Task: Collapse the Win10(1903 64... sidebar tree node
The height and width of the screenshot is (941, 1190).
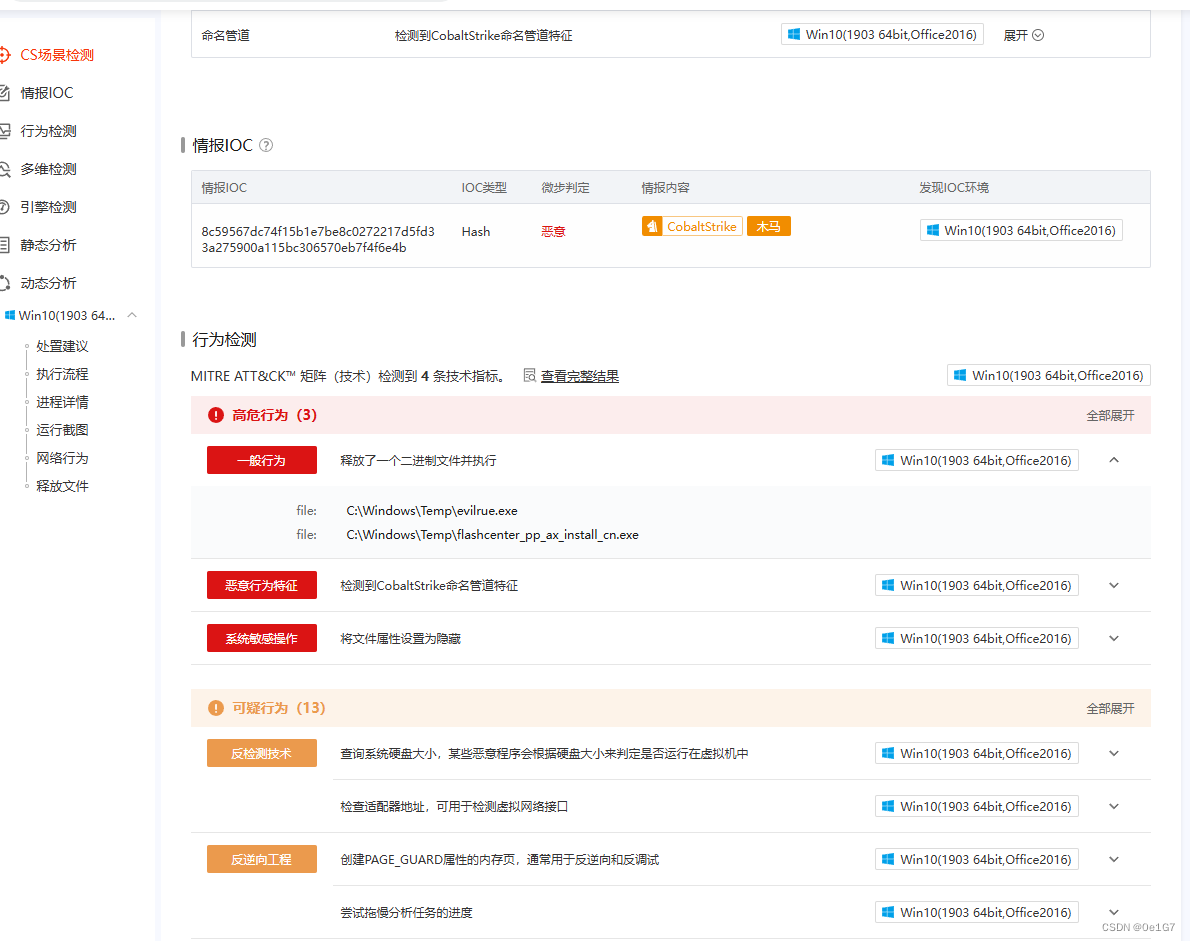Action: [132, 315]
